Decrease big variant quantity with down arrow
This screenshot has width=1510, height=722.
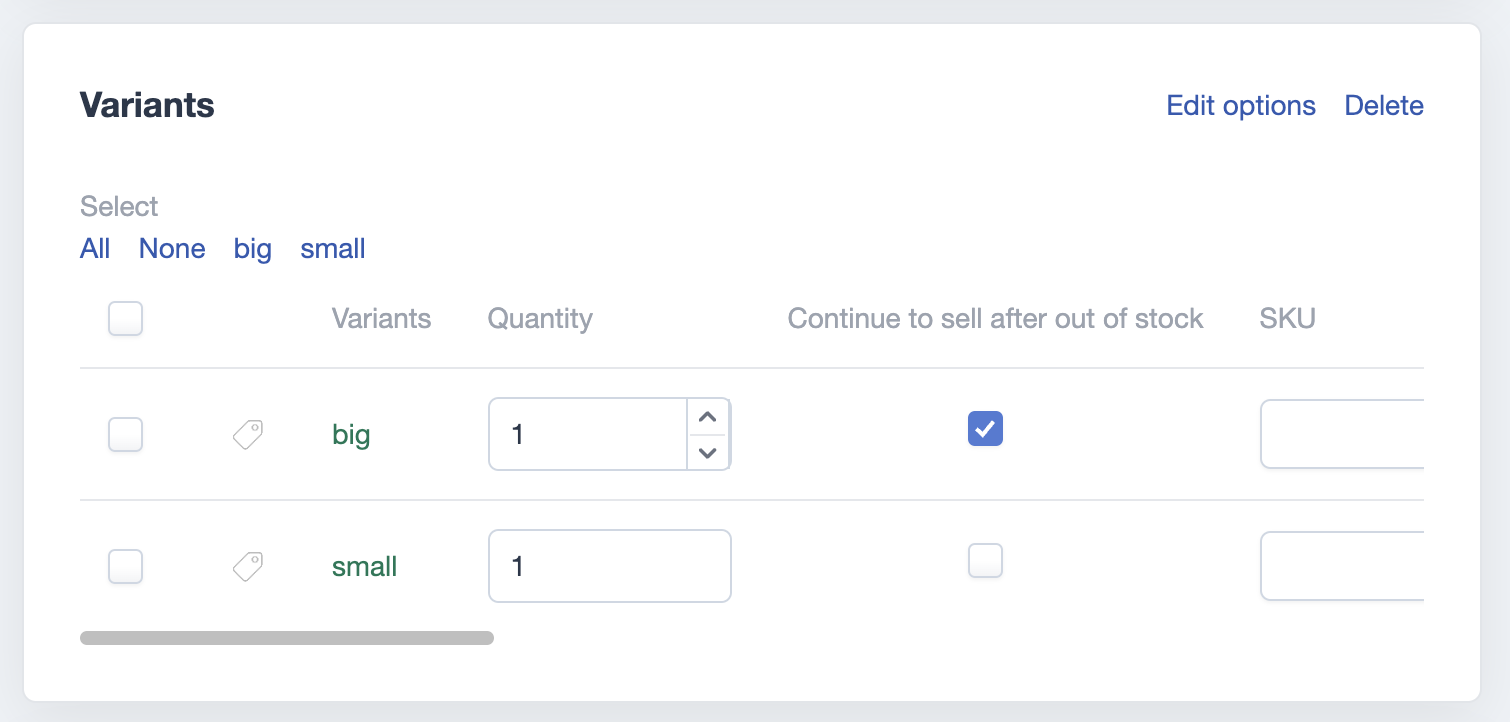click(708, 452)
